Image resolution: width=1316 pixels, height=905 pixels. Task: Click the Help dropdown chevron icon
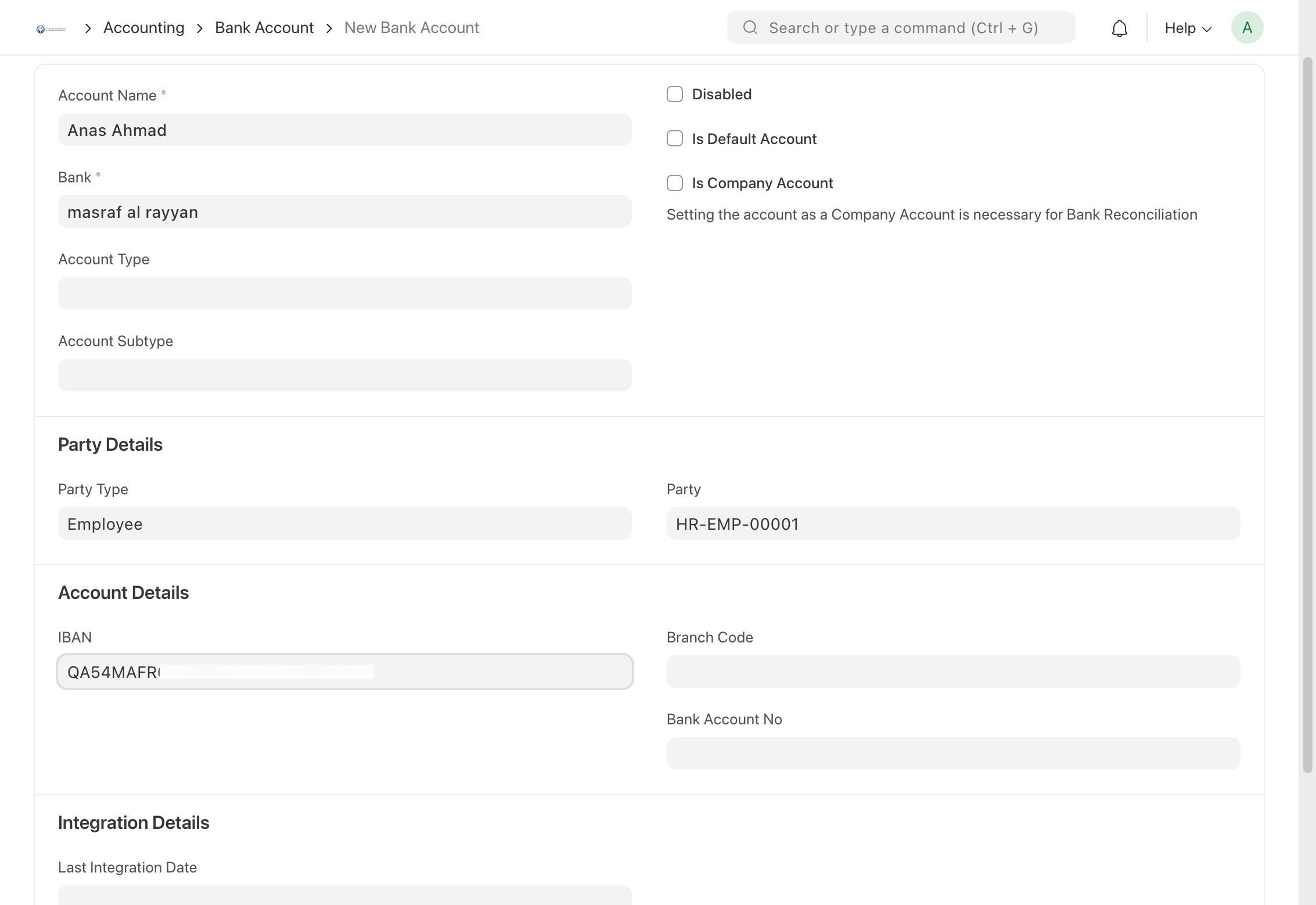point(1207,29)
